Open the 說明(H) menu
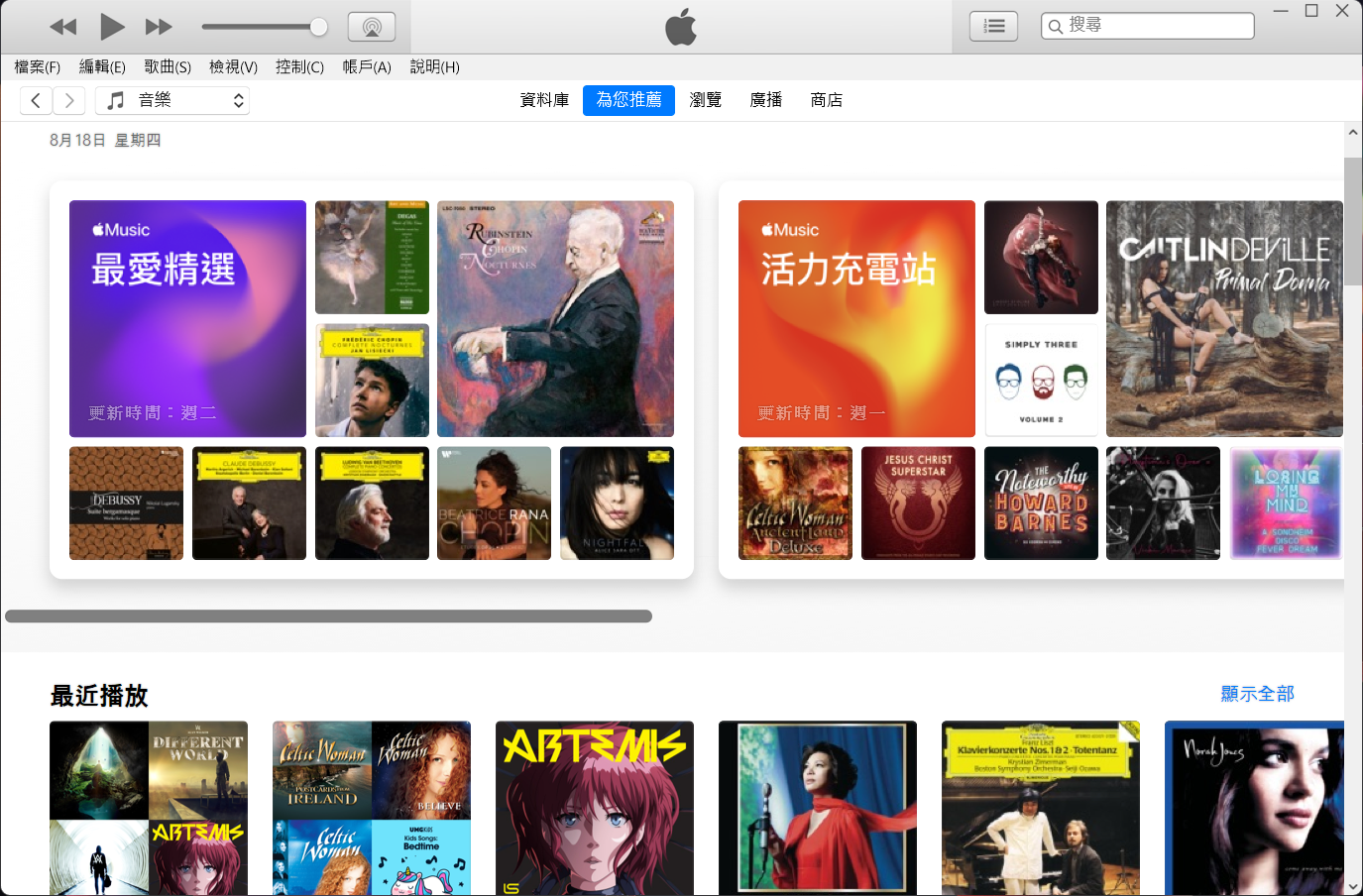 (434, 66)
